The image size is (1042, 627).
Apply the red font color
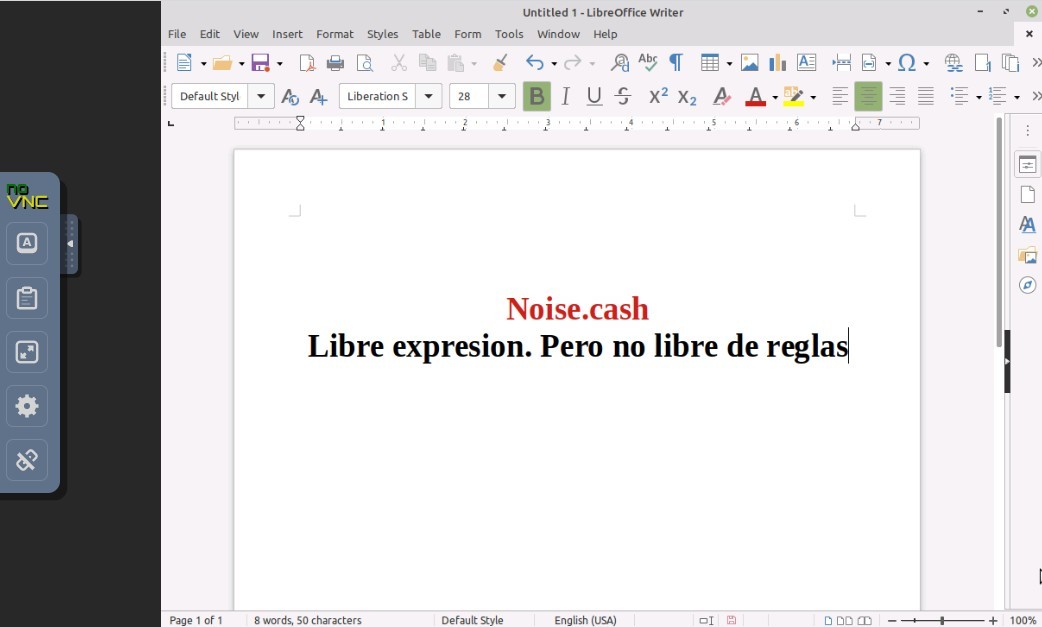[x=756, y=97]
